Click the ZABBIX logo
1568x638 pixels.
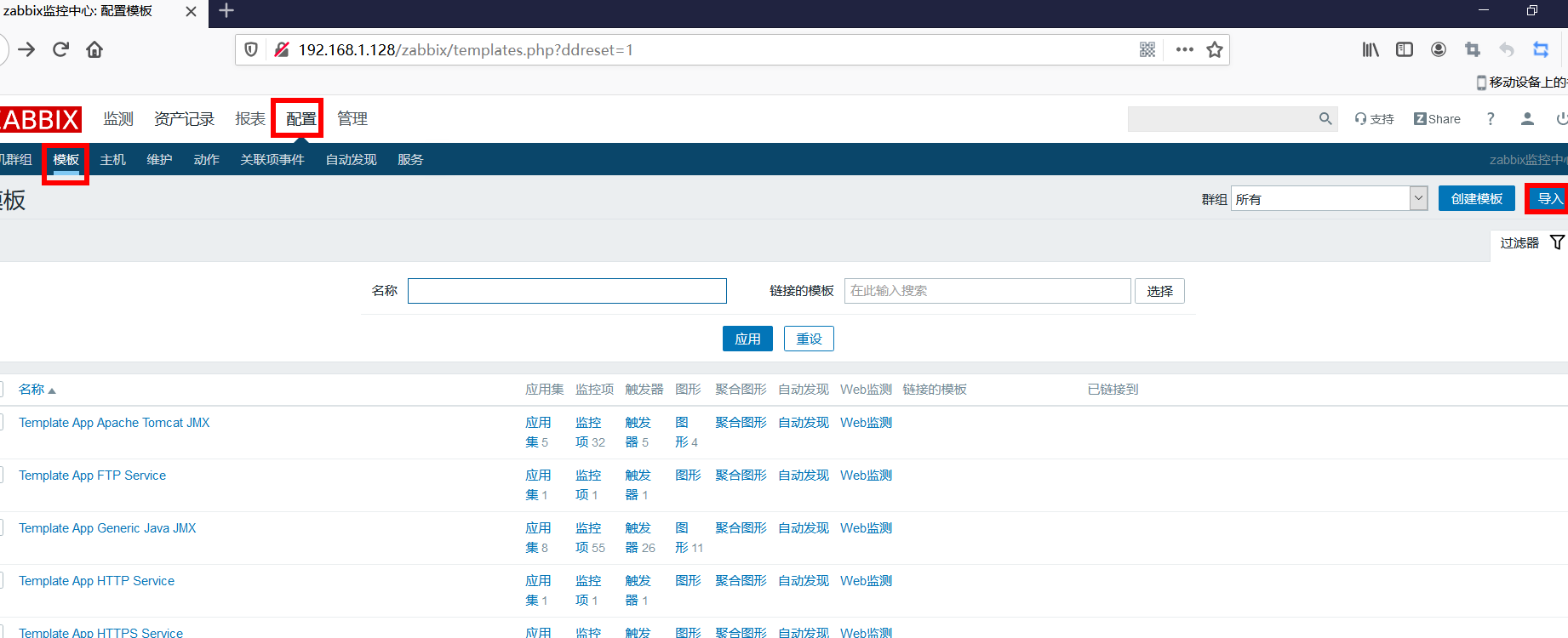[x=40, y=119]
